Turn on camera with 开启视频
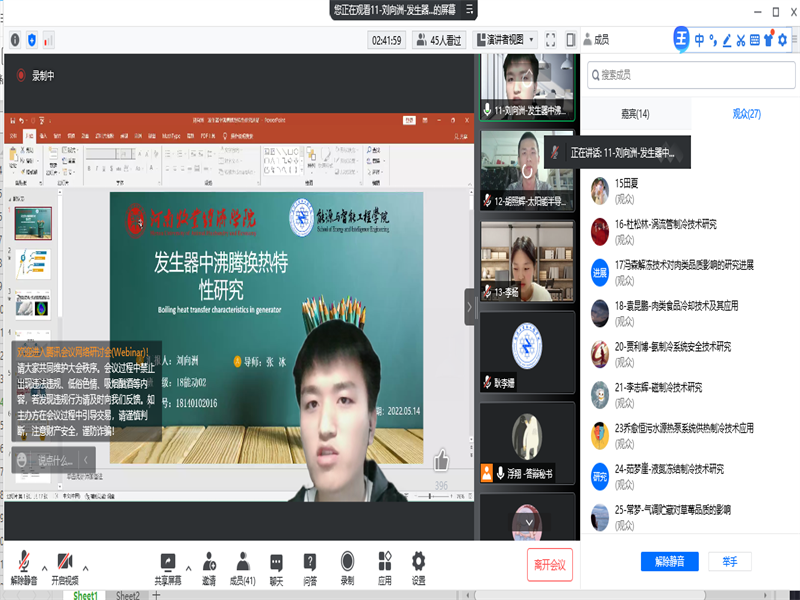 click(x=65, y=562)
